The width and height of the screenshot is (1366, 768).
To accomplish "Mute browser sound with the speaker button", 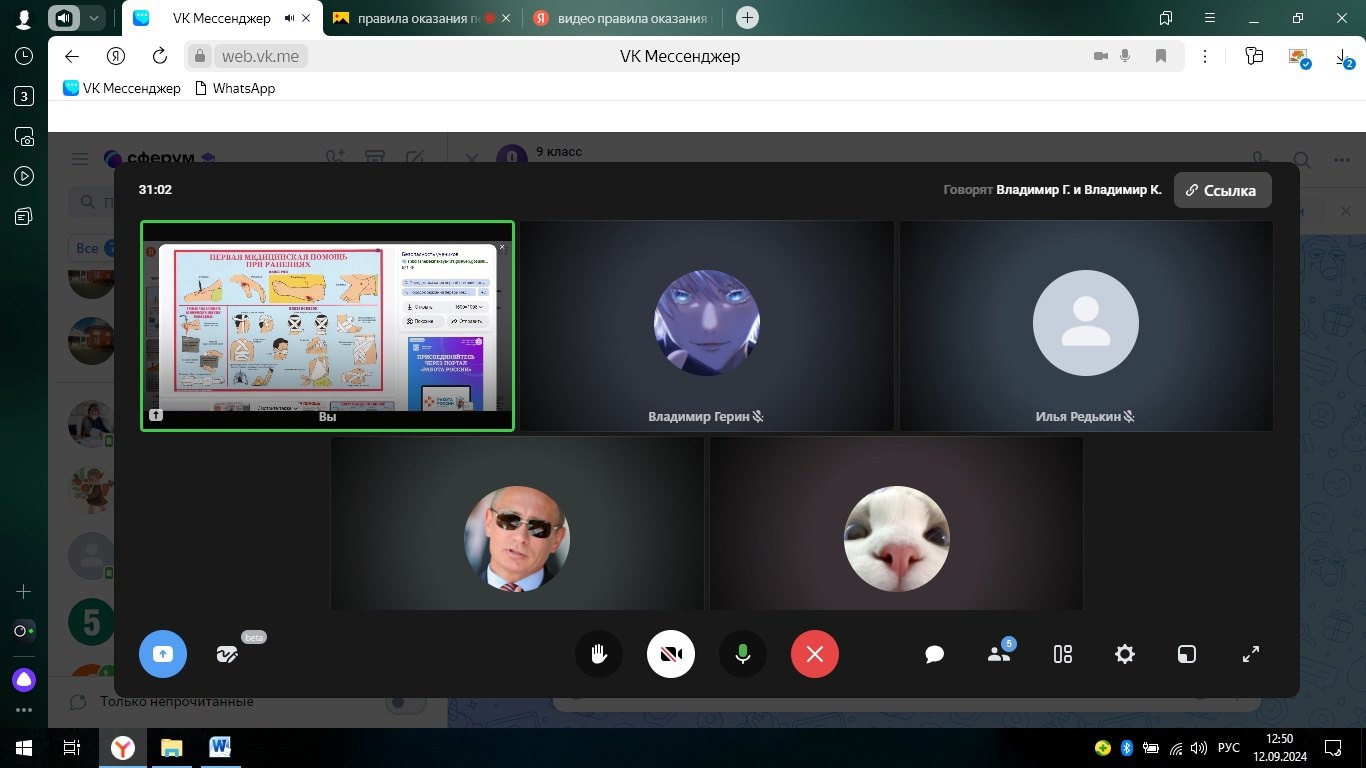I will coord(64,18).
